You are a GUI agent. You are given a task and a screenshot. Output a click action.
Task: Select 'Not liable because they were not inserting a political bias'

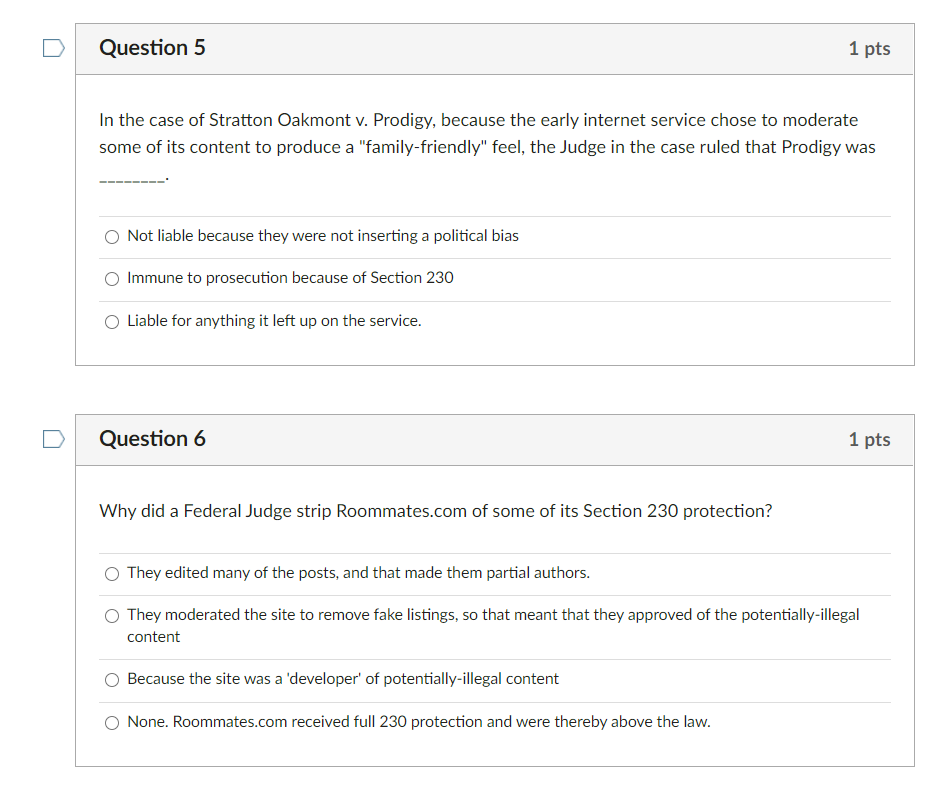click(112, 237)
